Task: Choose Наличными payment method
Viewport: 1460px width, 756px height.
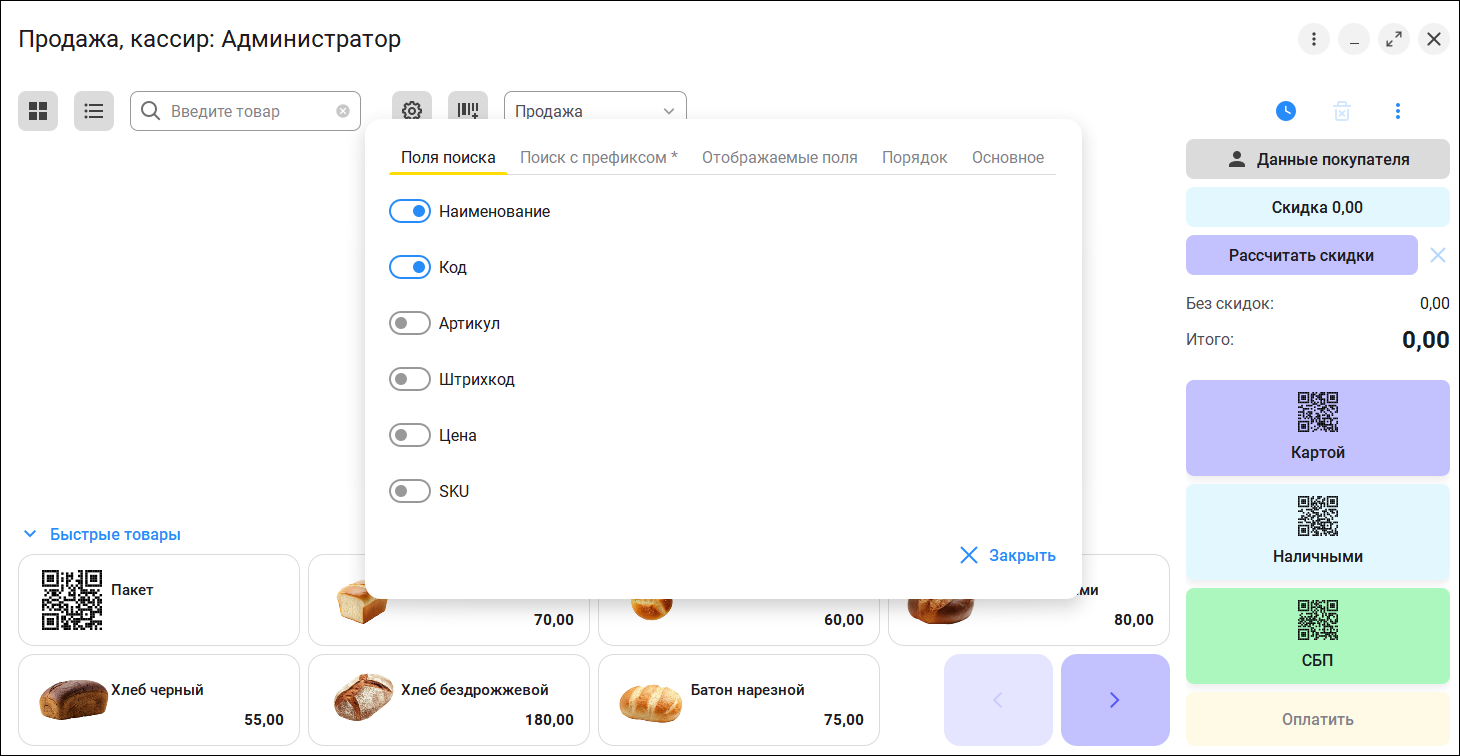Action: pyautogui.click(x=1317, y=532)
